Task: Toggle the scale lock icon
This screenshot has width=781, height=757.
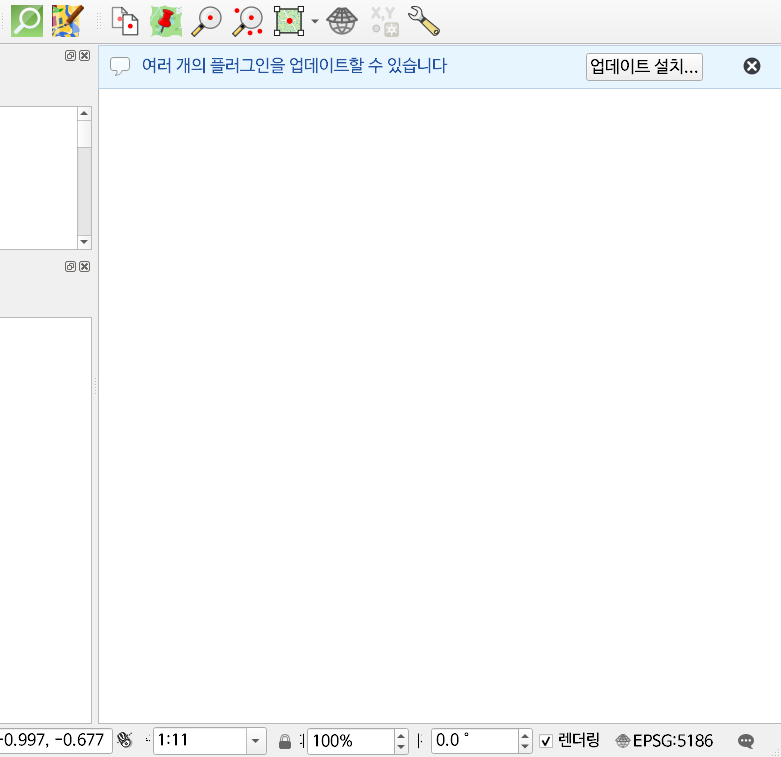Action: point(284,741)
